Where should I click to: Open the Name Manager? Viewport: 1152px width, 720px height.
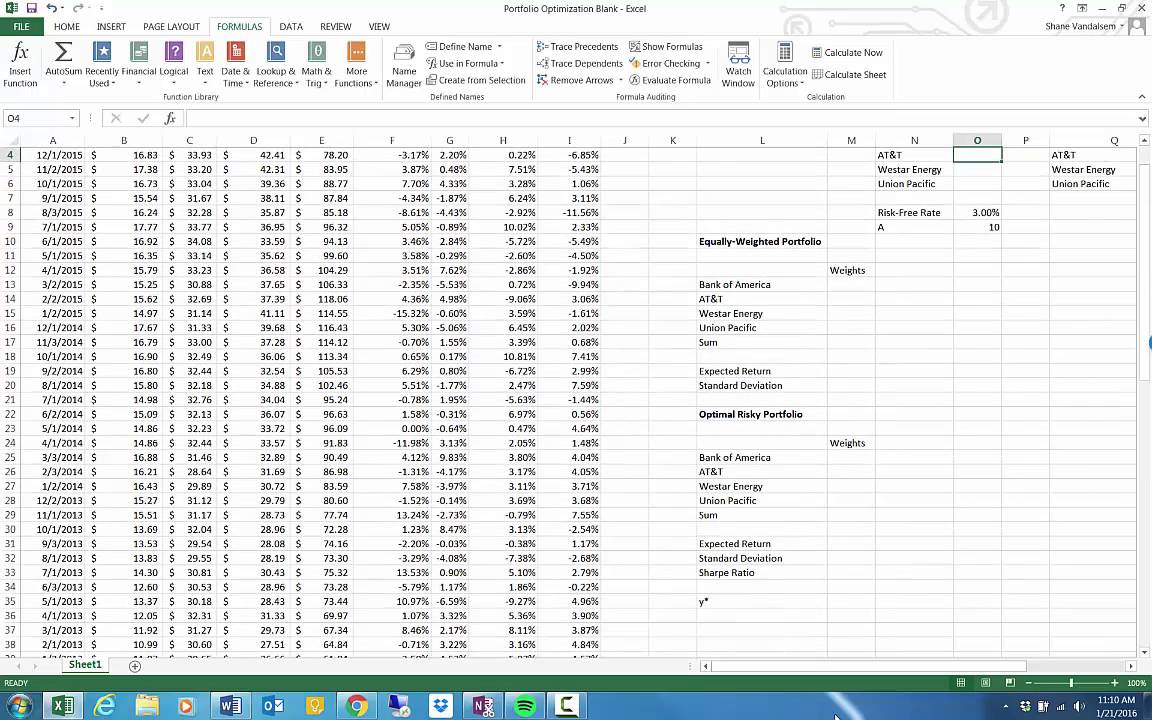404,65
